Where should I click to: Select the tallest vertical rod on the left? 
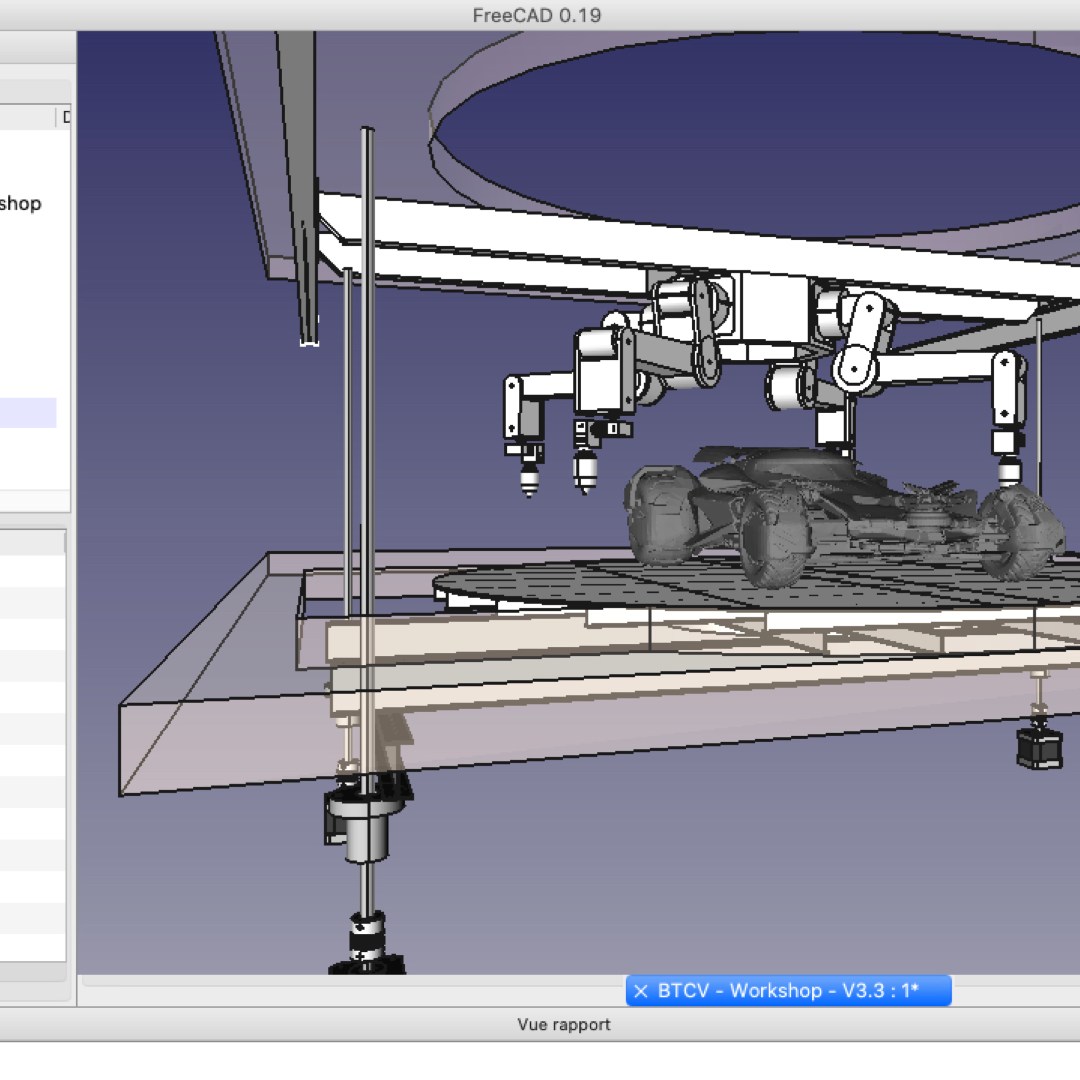(368, 400)
